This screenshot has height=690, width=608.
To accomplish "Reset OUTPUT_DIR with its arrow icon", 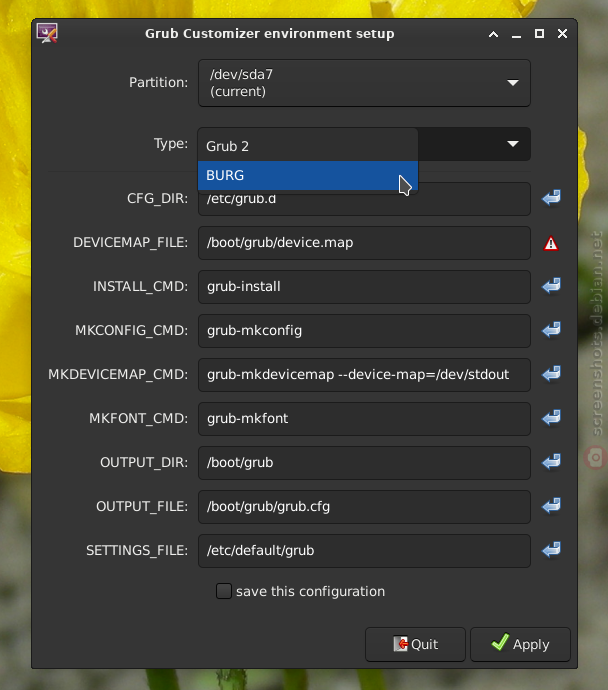I will (551, 462).
